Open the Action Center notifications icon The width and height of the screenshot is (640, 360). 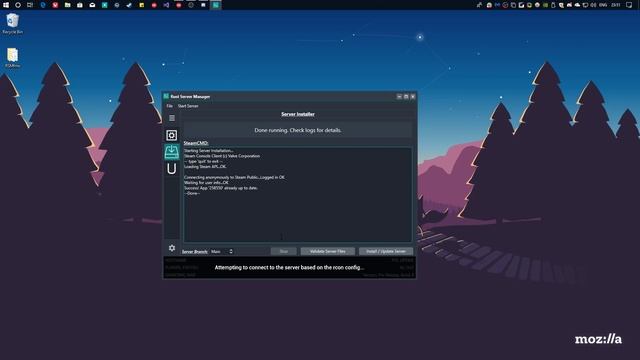point(629,5)
